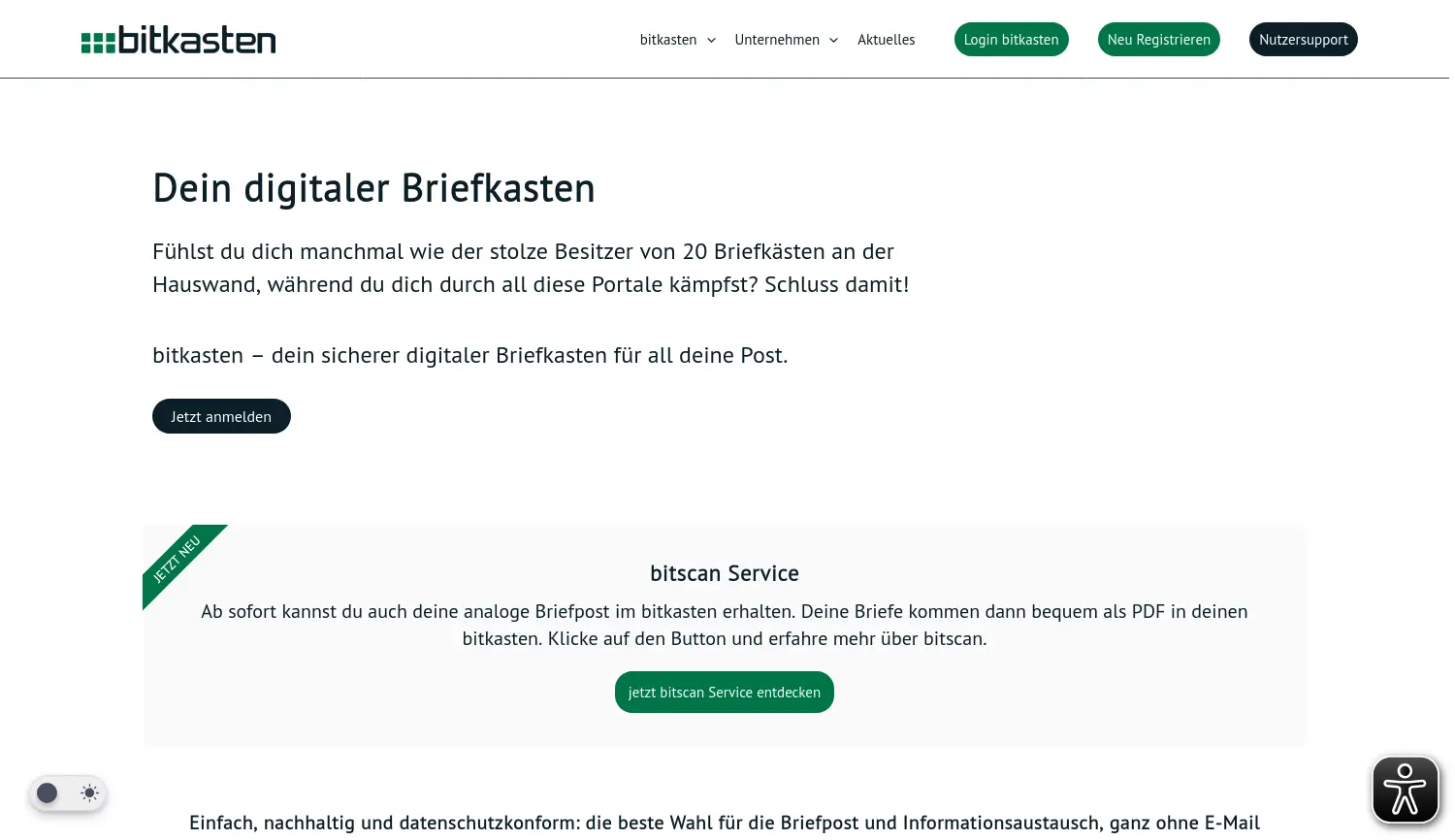The image size is (1455, 840).
Task: Open the Aktuelles menu item
Action: pos(886,40)
